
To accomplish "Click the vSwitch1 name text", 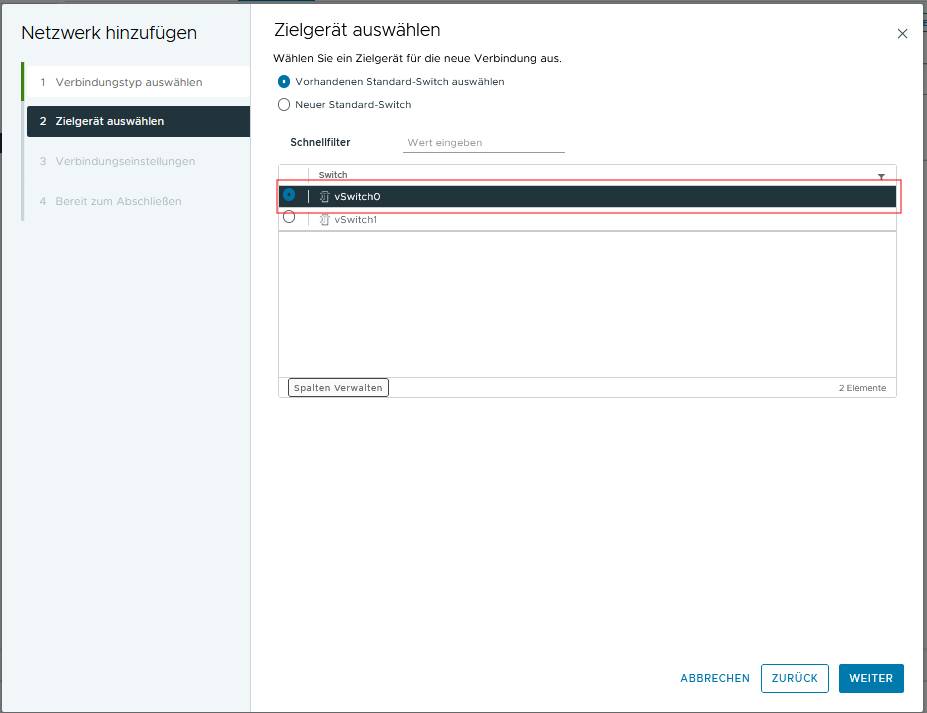I will pos(355,220).
